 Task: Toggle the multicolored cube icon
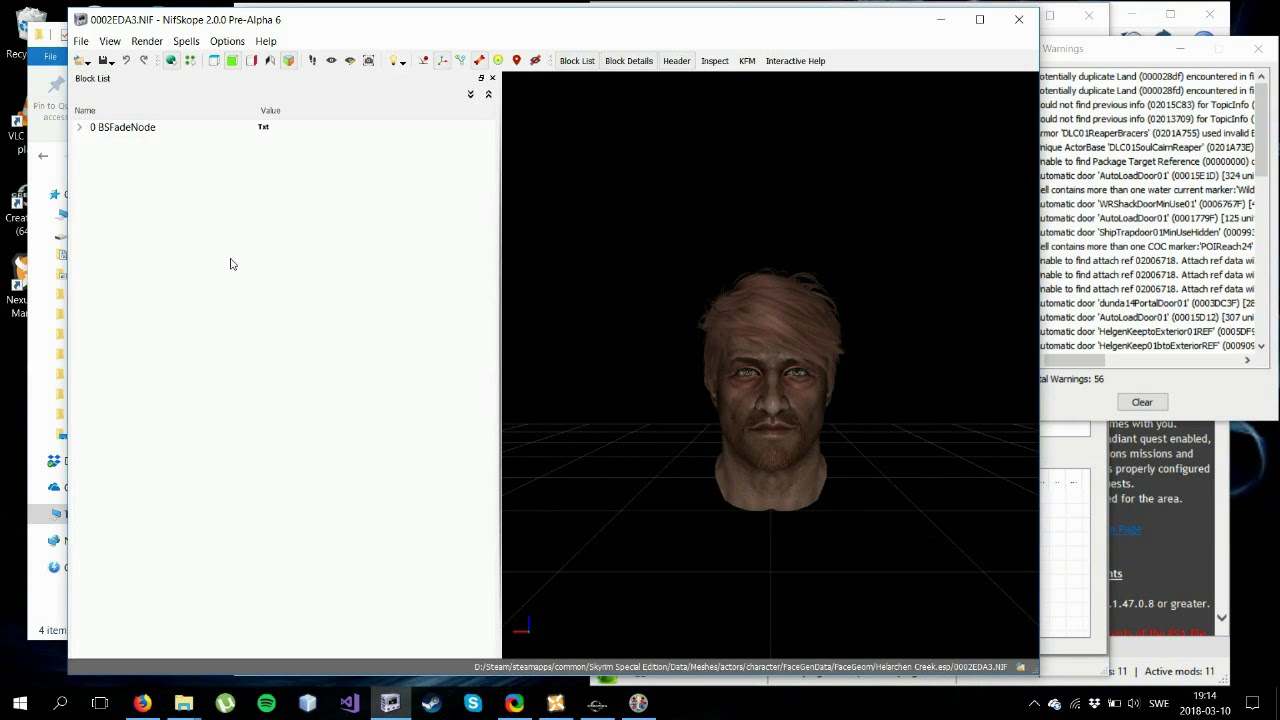pyautogui.click(x=289, y=61)
